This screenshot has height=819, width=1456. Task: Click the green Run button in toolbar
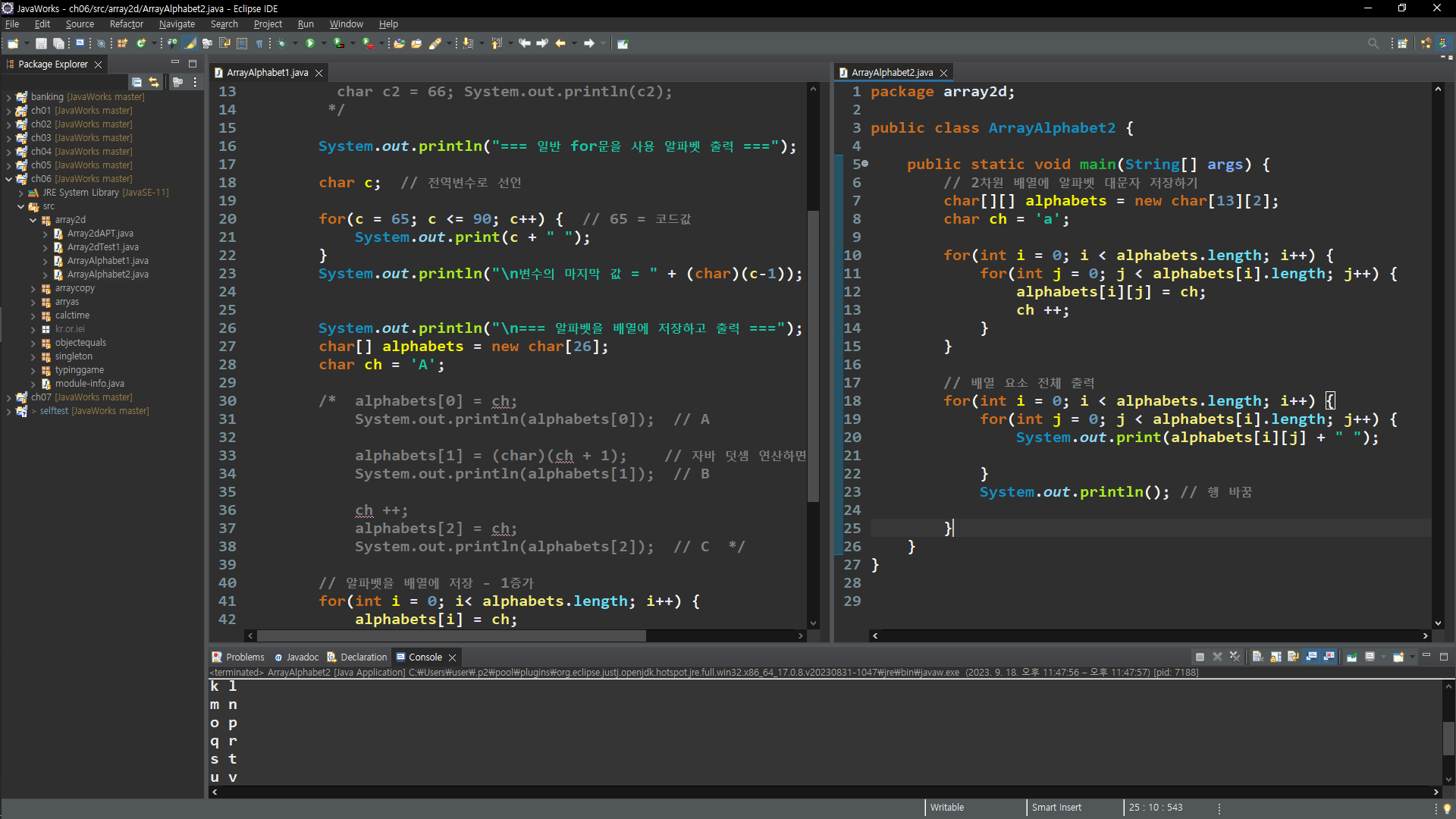pos(309,43)
